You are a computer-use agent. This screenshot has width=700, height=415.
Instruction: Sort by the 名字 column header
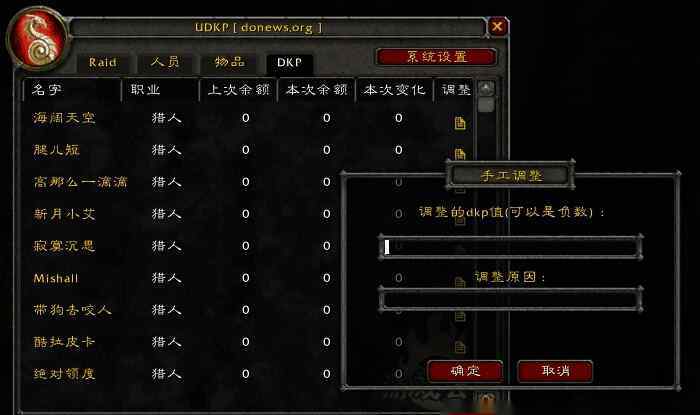72,90
